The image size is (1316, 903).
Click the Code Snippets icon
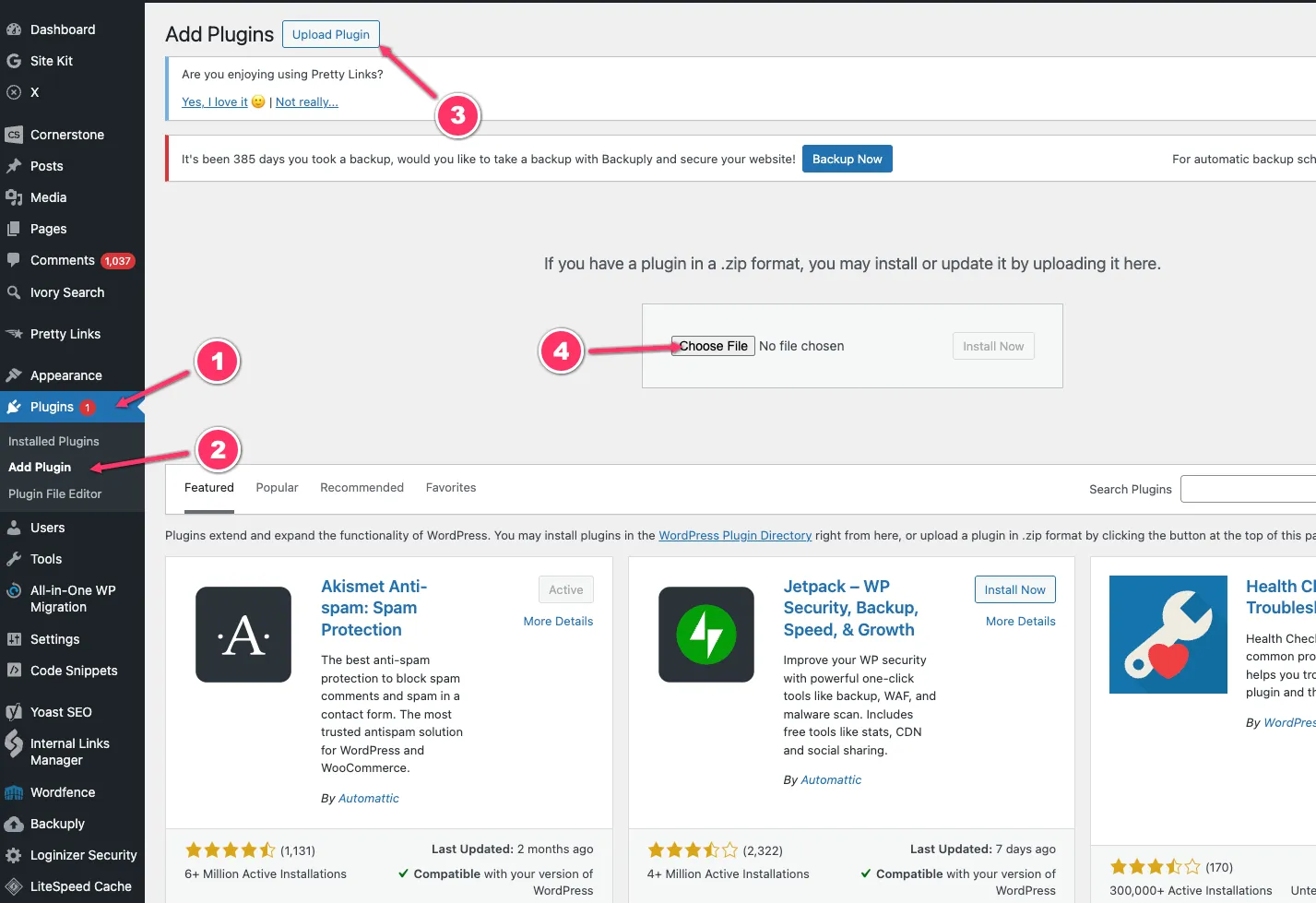(x=14, y=671)
